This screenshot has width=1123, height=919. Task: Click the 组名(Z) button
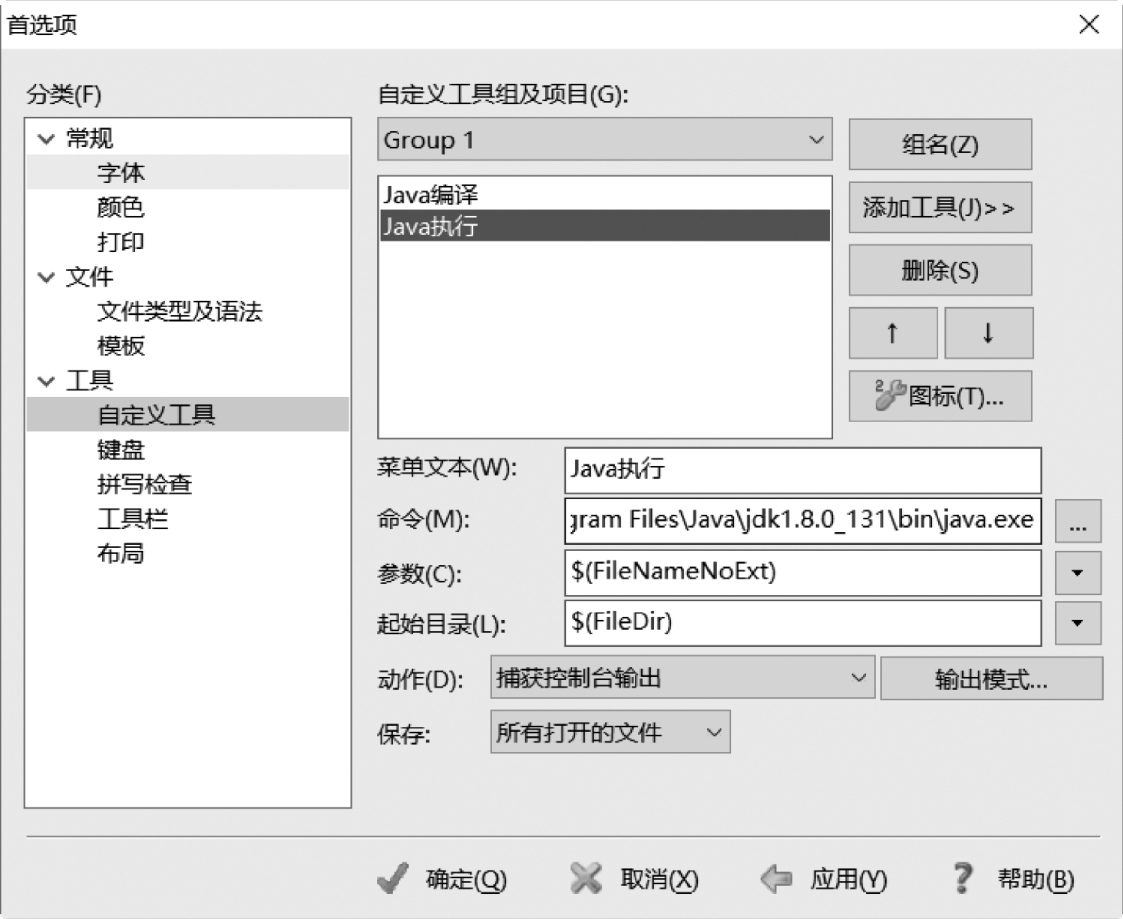point(940,145)
